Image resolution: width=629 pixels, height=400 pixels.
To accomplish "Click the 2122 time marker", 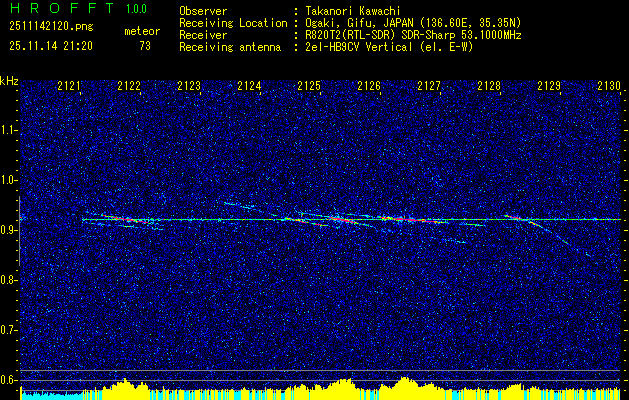I will tap(129, 86).
